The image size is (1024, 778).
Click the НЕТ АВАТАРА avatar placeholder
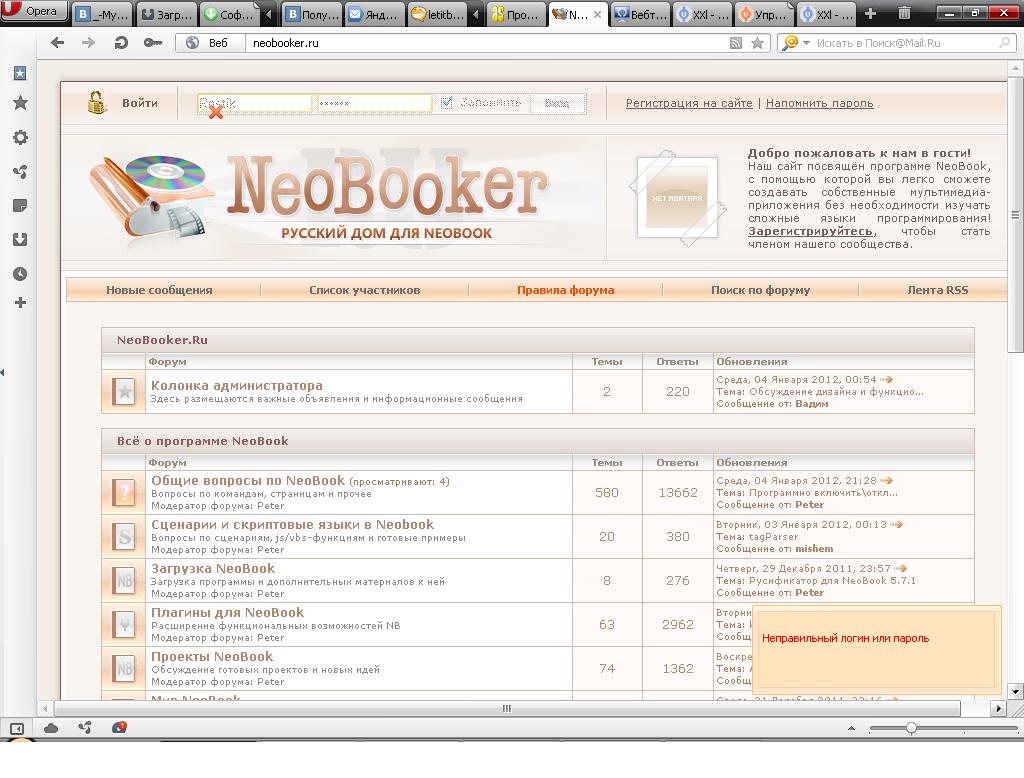coord(677,198)
